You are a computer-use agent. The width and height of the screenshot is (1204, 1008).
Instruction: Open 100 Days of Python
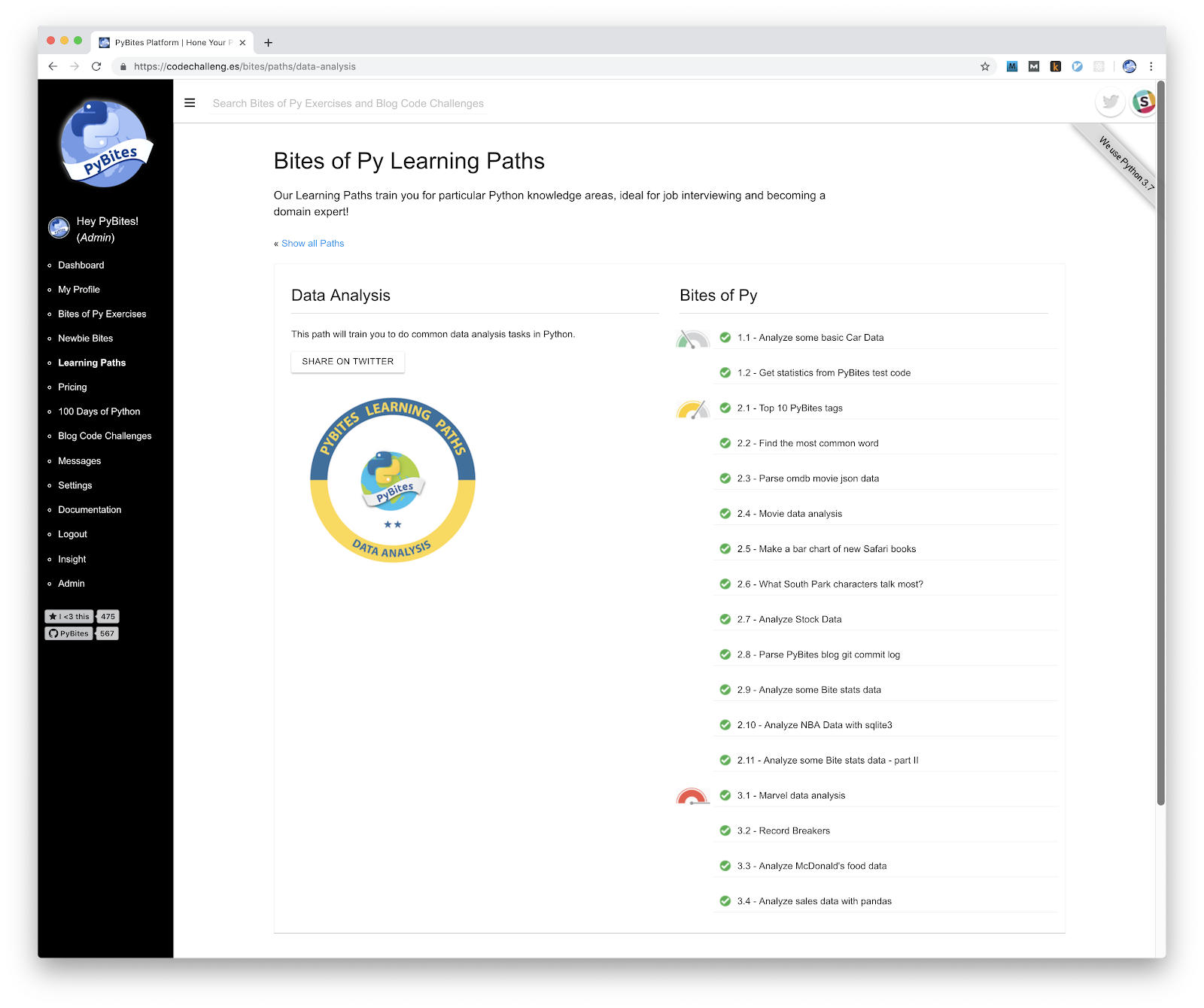click(x=99, y=411)
